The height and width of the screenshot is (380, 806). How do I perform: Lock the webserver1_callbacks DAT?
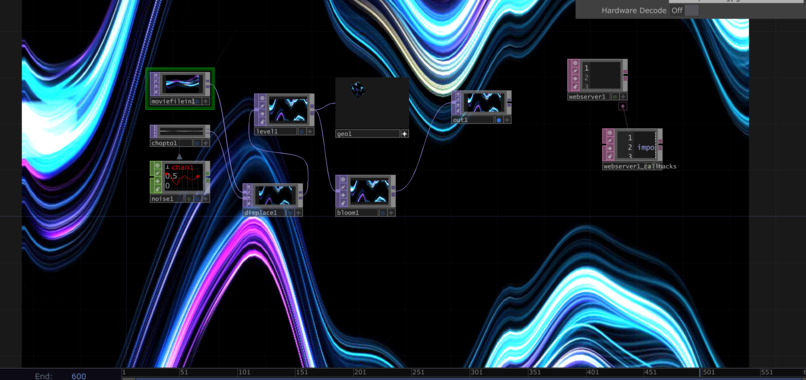pyautogui.click(x=610, y=155)
